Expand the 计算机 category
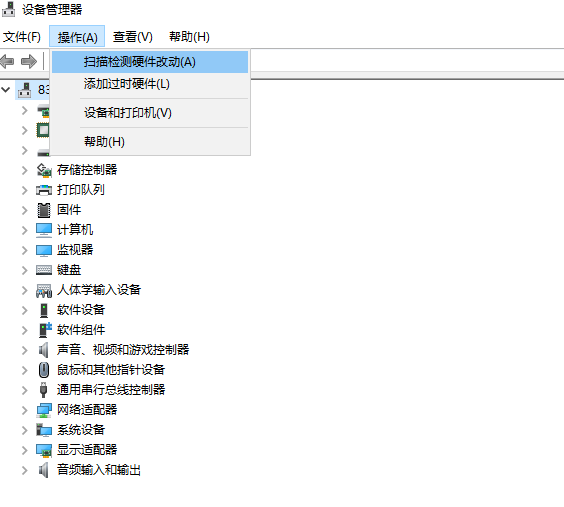The width and height of the screenshot is (564, 507). (x=24, y=230)
